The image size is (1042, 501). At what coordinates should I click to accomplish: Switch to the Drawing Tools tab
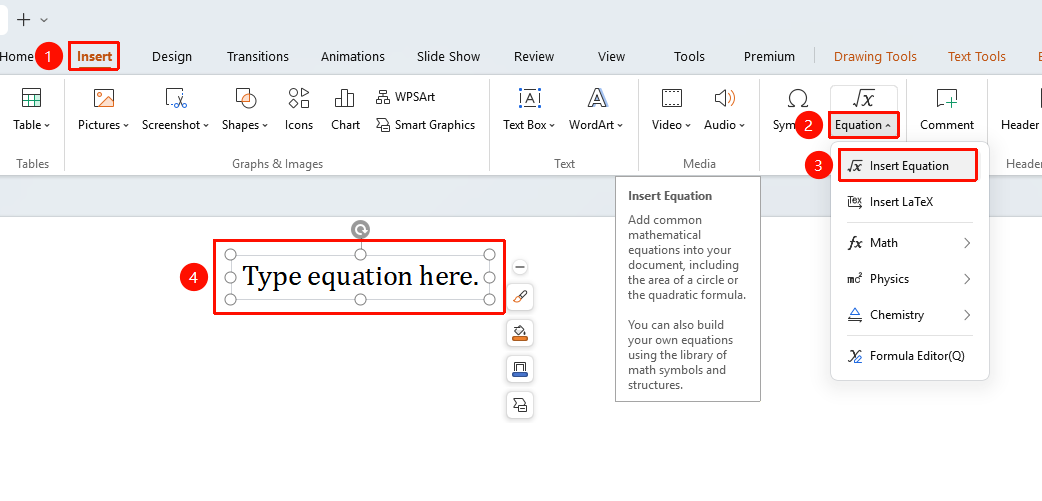pos(875,56)
